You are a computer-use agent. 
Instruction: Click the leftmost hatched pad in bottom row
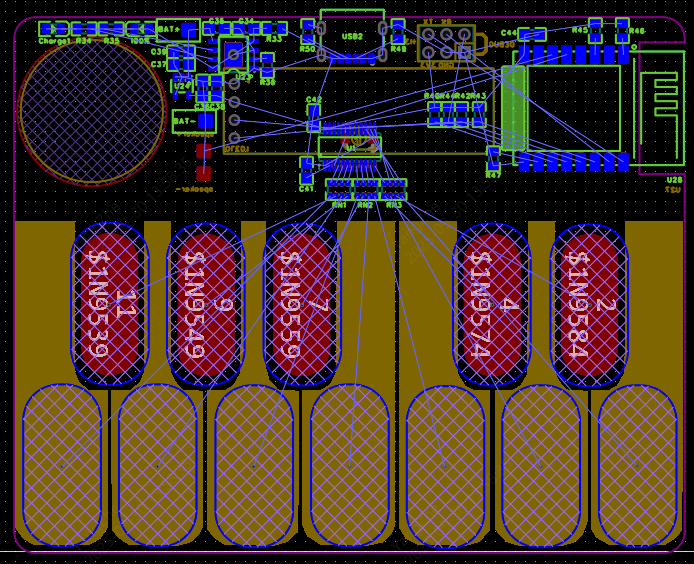tap(62, 465)
